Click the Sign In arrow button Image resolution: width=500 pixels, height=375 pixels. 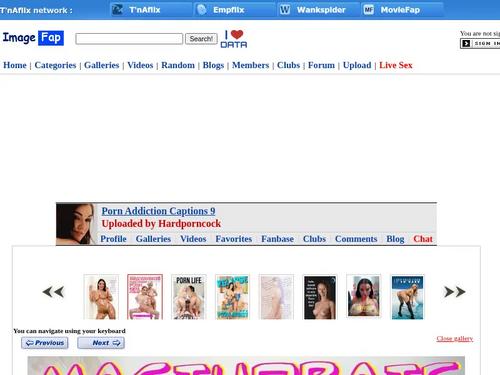point(466,43)
